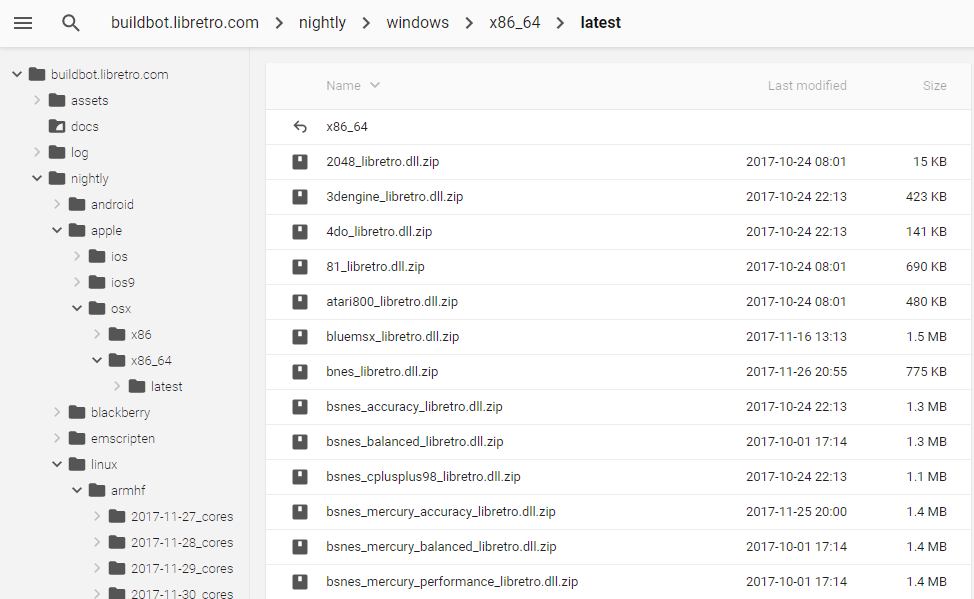Click the emscripten folder icon in tree
Image resolution: width=974 pixels, height=599 pixels.
(77, 438)
